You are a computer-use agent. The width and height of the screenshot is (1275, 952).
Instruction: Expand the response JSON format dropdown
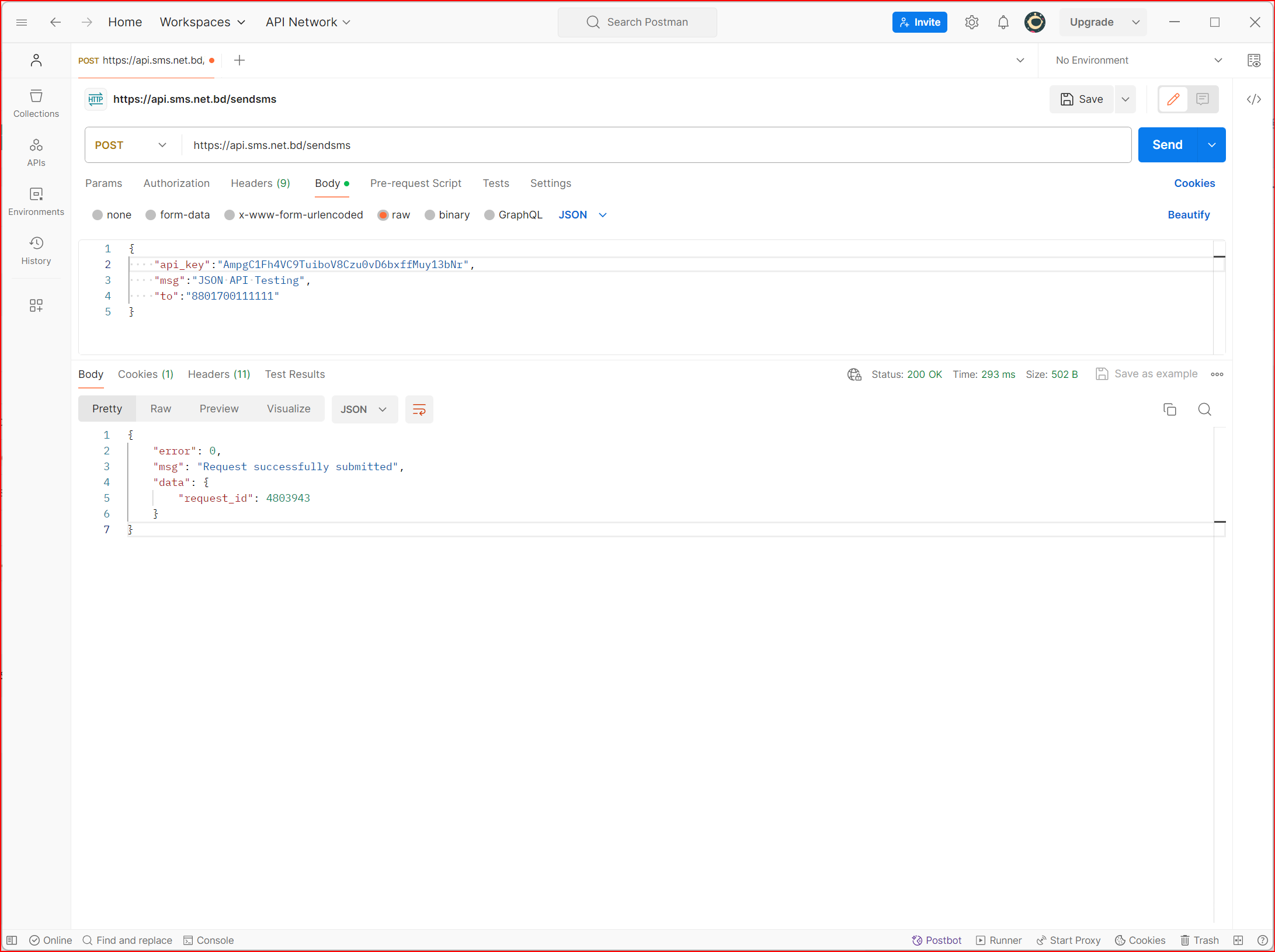364,409
